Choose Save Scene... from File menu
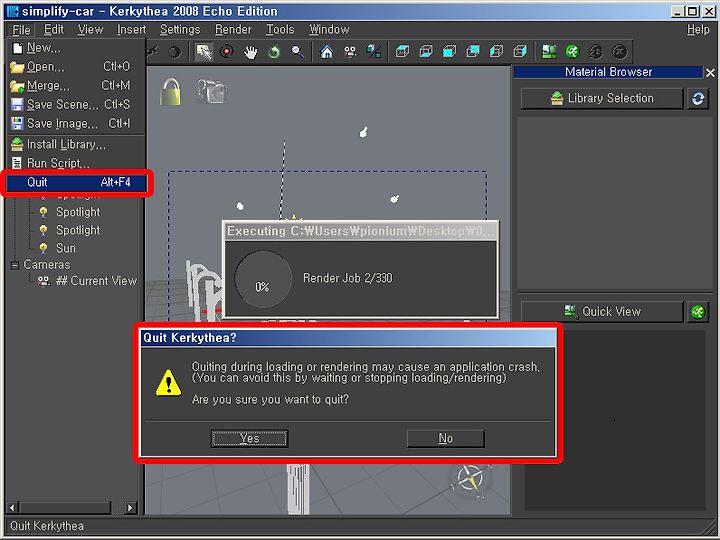 coord(76,105)
